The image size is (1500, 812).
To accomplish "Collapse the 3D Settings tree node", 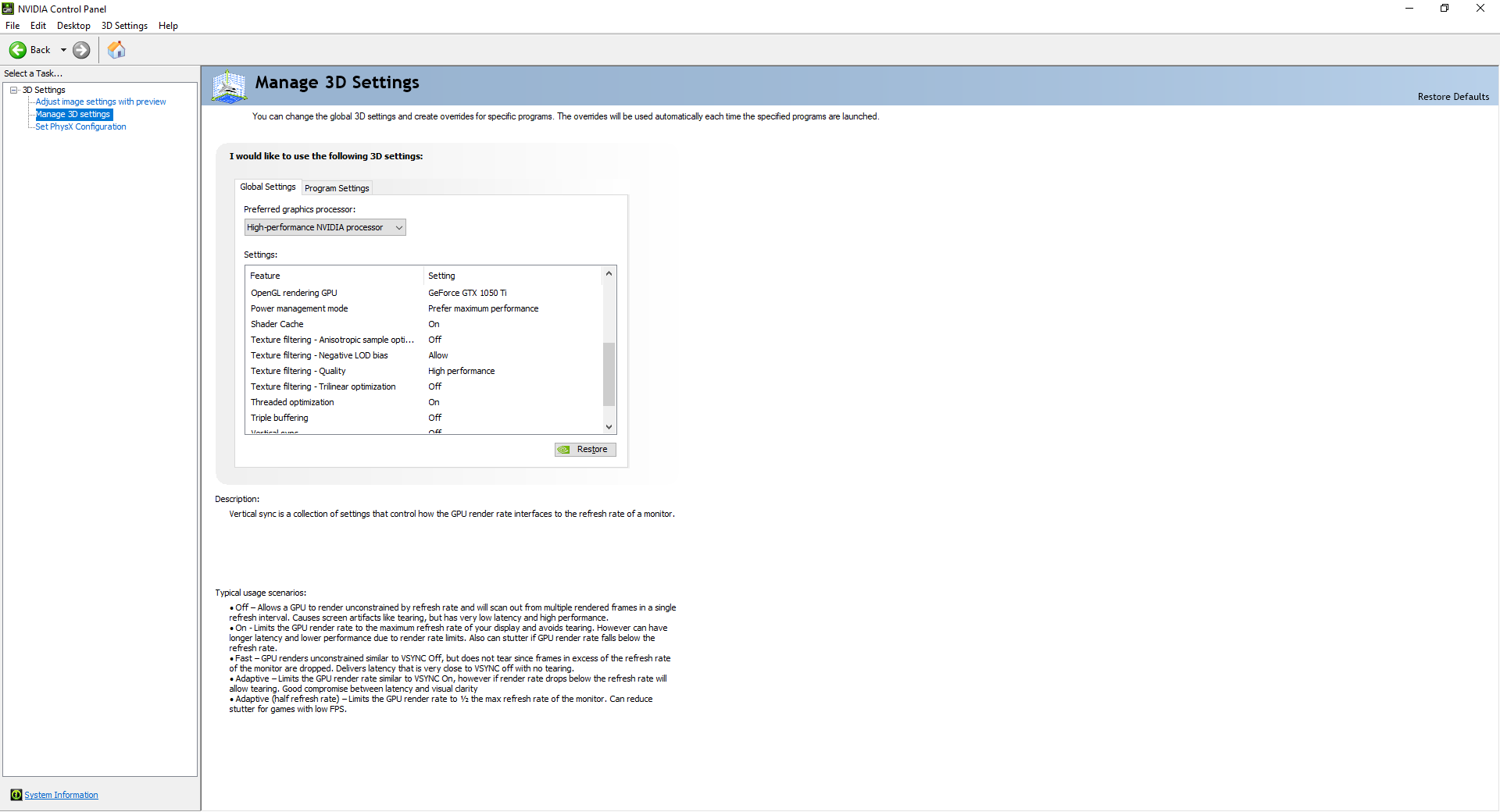I will (14, 90).
